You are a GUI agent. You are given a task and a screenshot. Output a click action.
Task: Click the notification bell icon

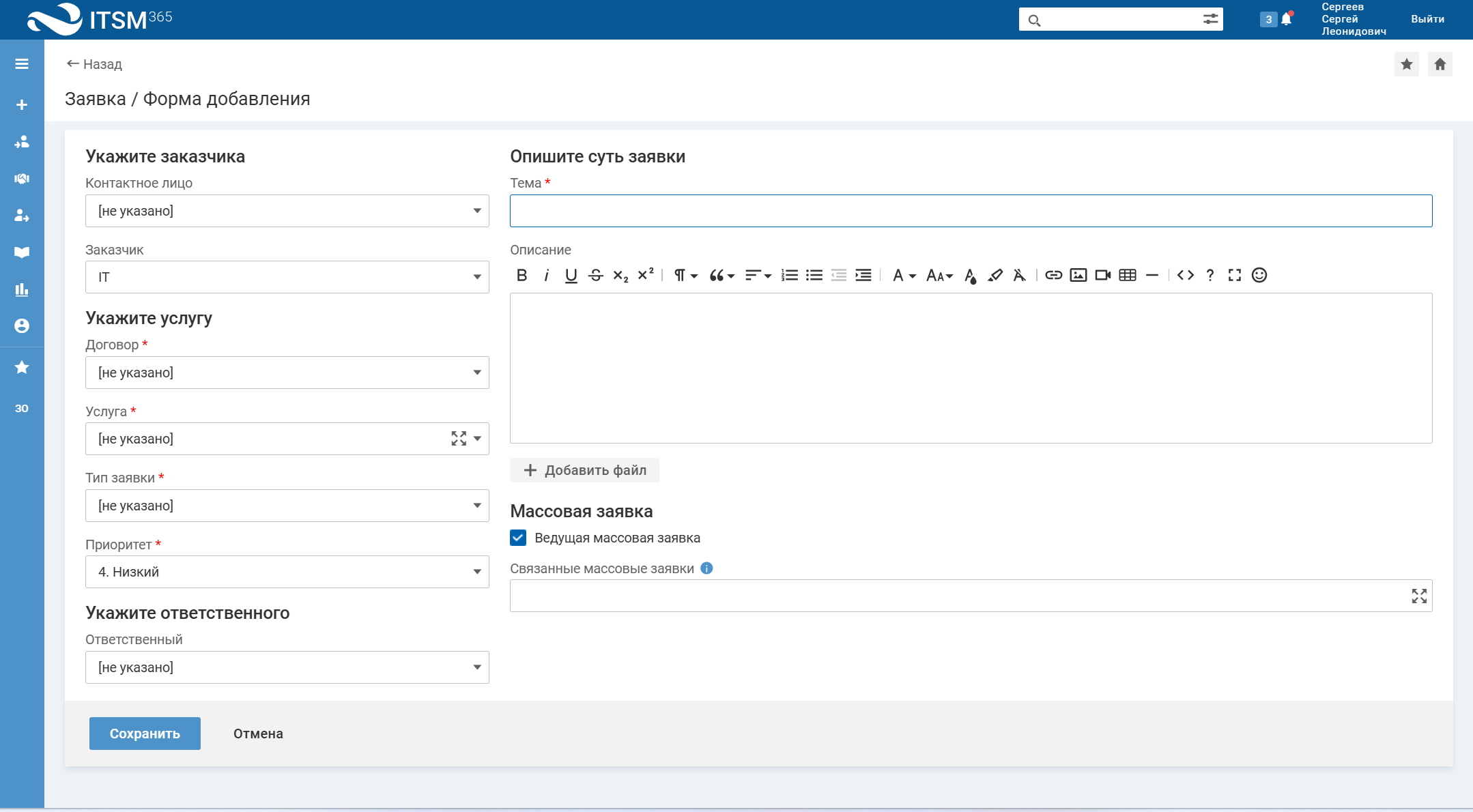click(1287, 19)
